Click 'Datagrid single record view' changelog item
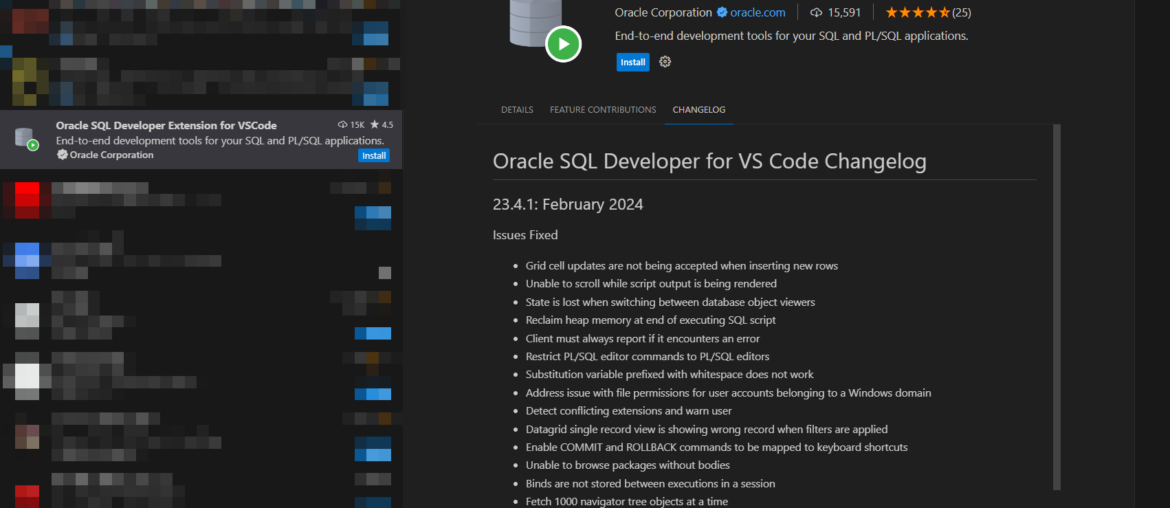 707,429
